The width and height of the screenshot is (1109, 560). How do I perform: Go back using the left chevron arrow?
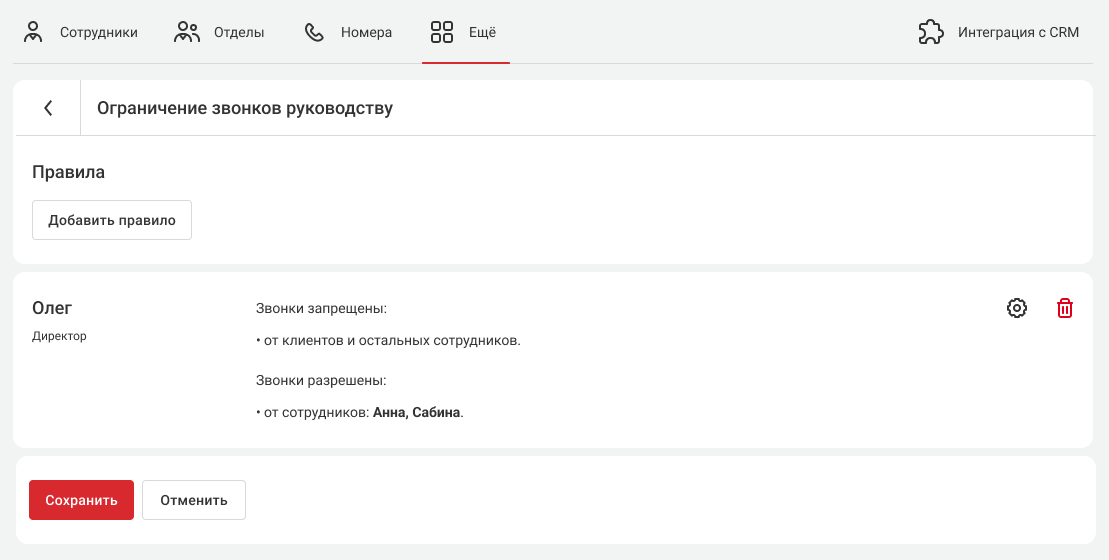coord(48,108)
